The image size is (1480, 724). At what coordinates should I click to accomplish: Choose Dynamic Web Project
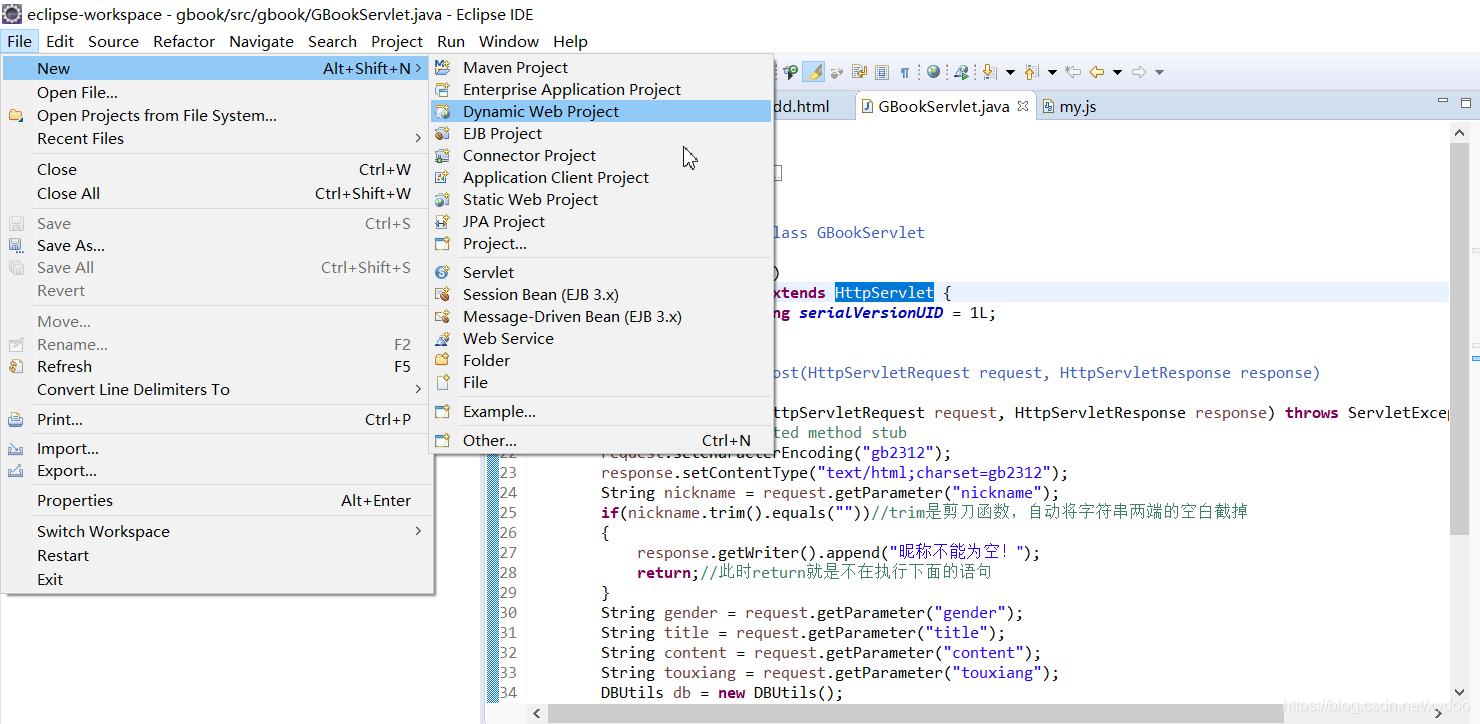[601, 111]
